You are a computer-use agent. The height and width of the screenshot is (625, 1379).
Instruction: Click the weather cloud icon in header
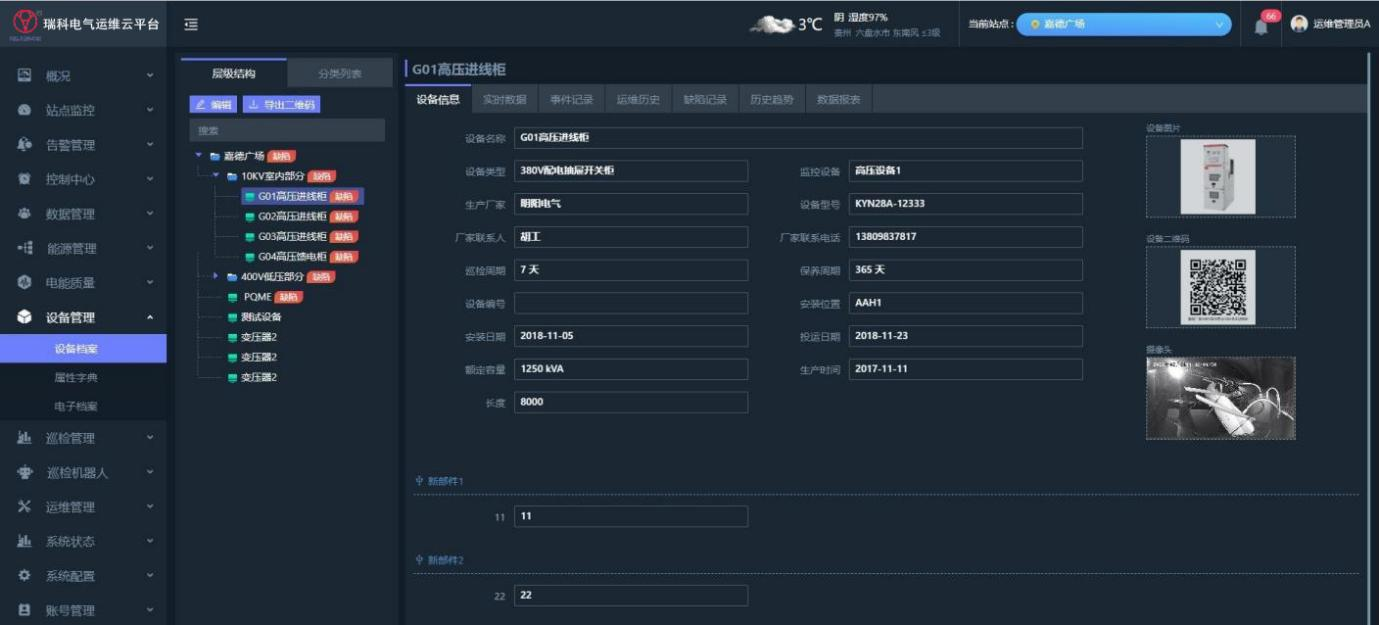coord(775,24)
